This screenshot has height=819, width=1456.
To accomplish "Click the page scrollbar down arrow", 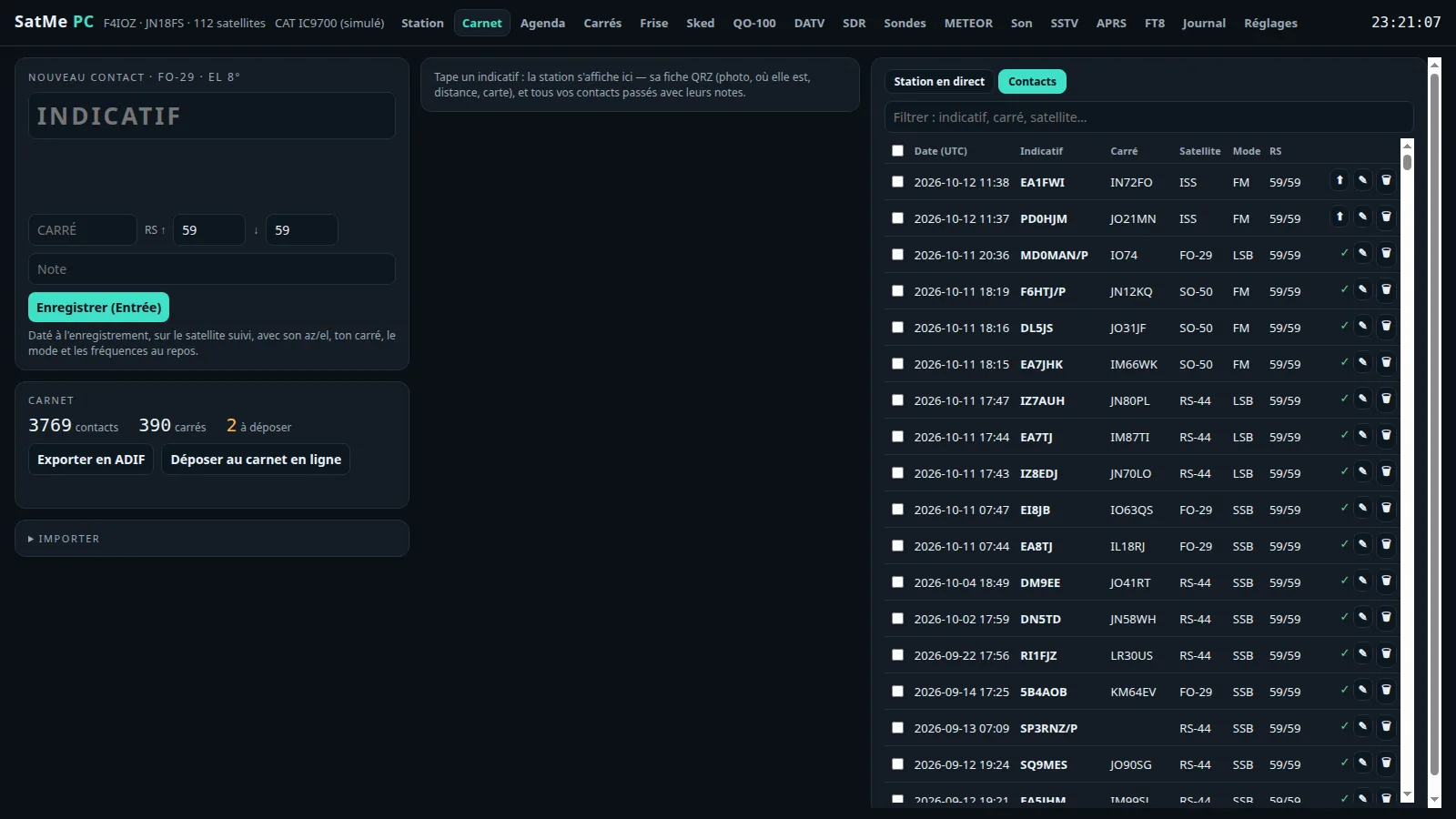I will point(1435,801).
